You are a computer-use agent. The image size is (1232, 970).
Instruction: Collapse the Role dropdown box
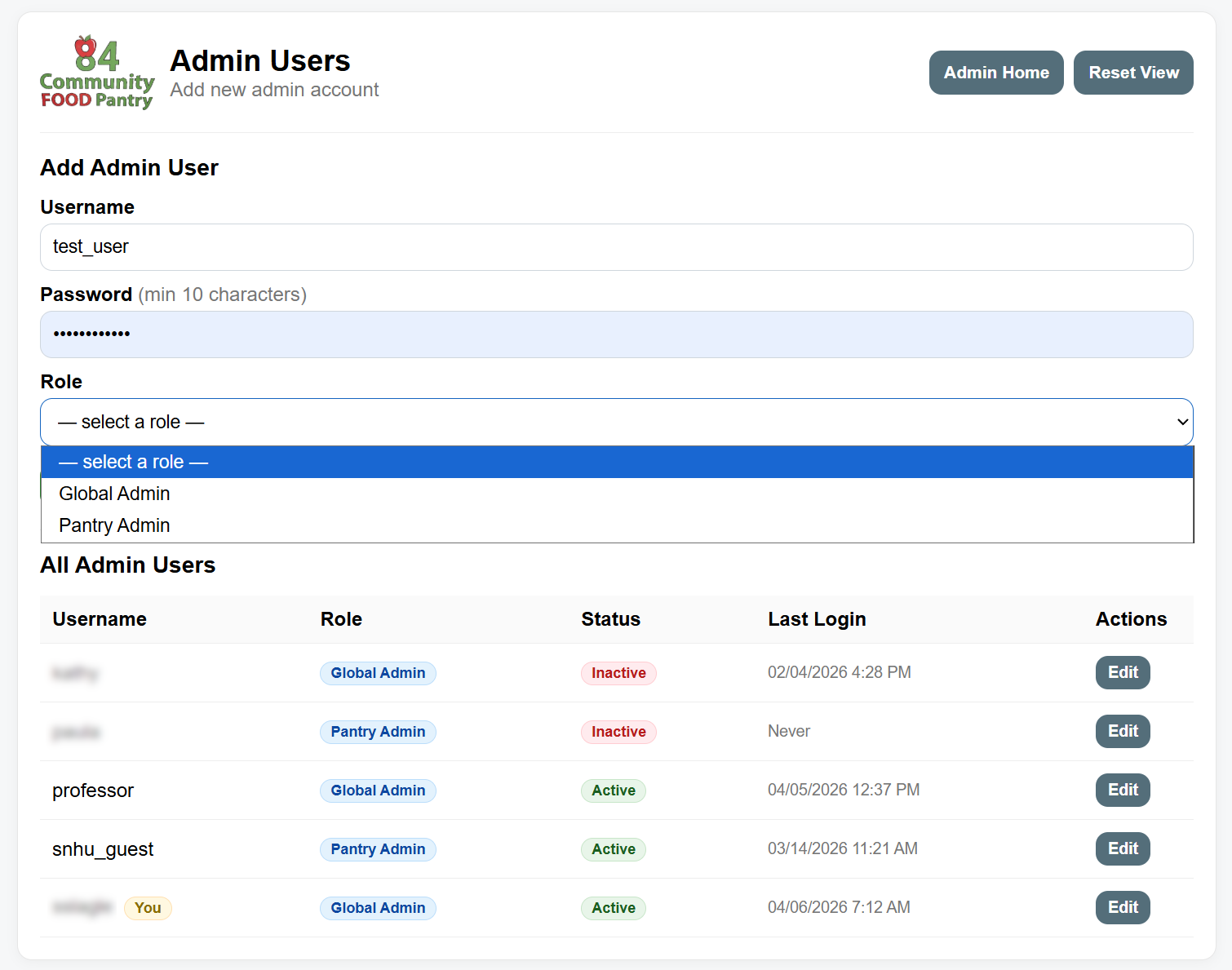point(617,422)
